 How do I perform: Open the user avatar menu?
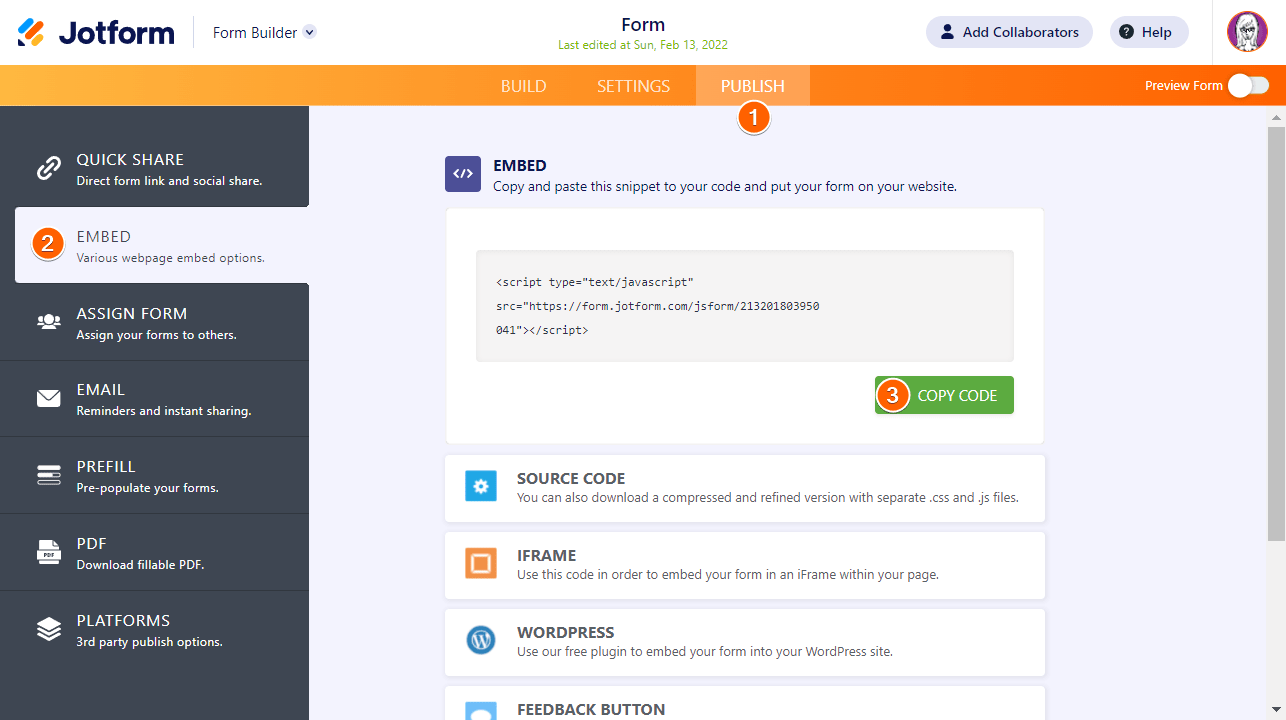[x=1247, y=32]
